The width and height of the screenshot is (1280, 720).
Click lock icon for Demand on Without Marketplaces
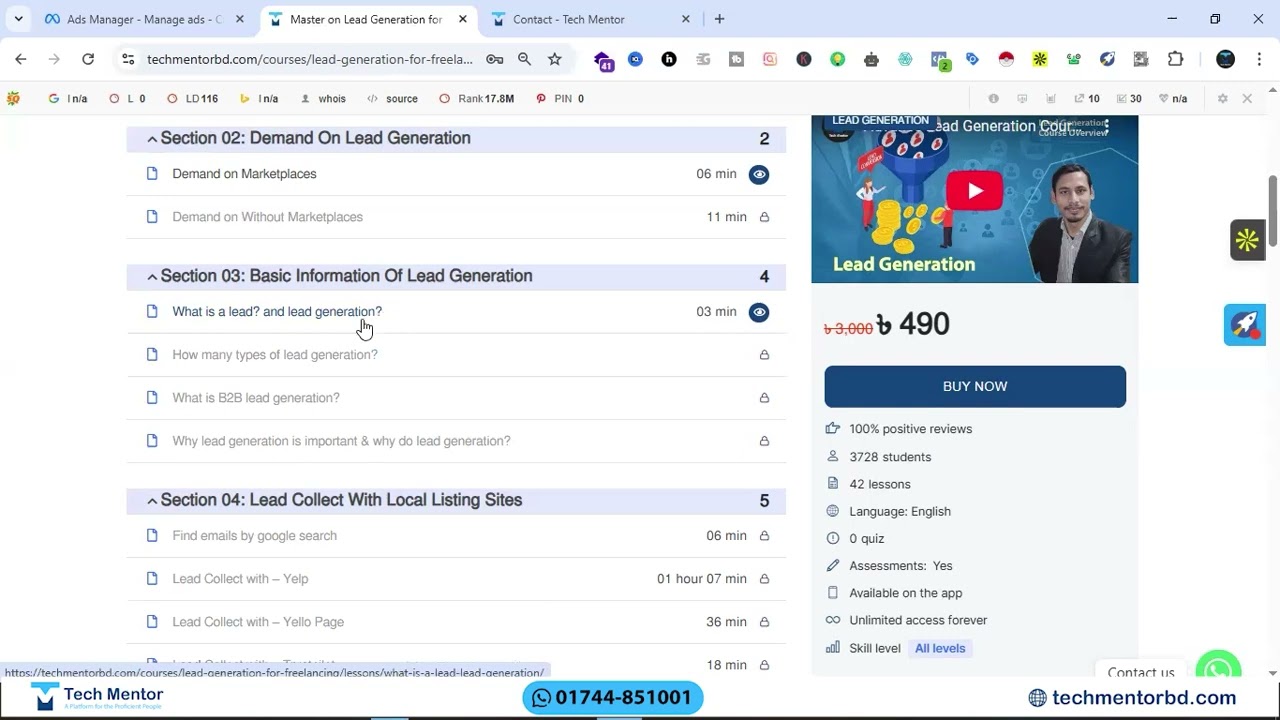click(764, 217)
